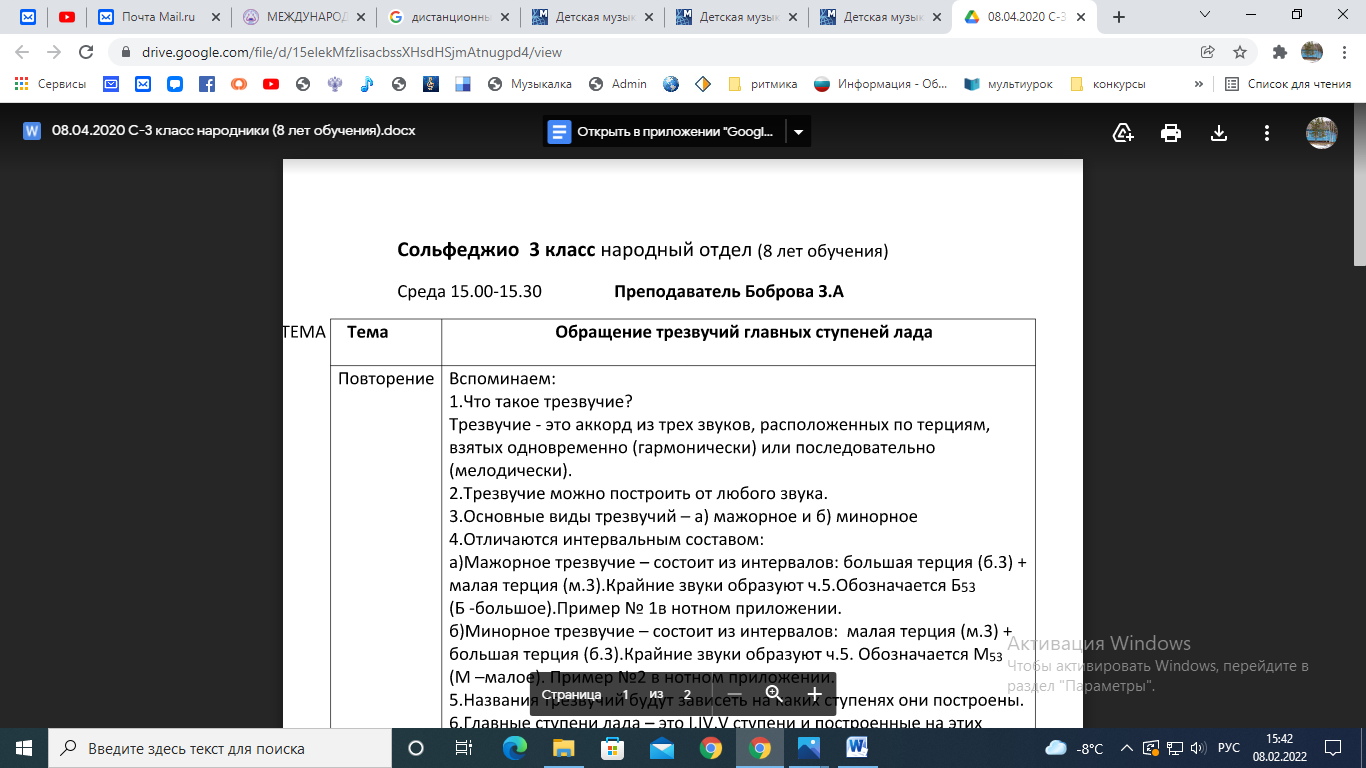Open the ритмика bookmarks folder

[762, 84]
